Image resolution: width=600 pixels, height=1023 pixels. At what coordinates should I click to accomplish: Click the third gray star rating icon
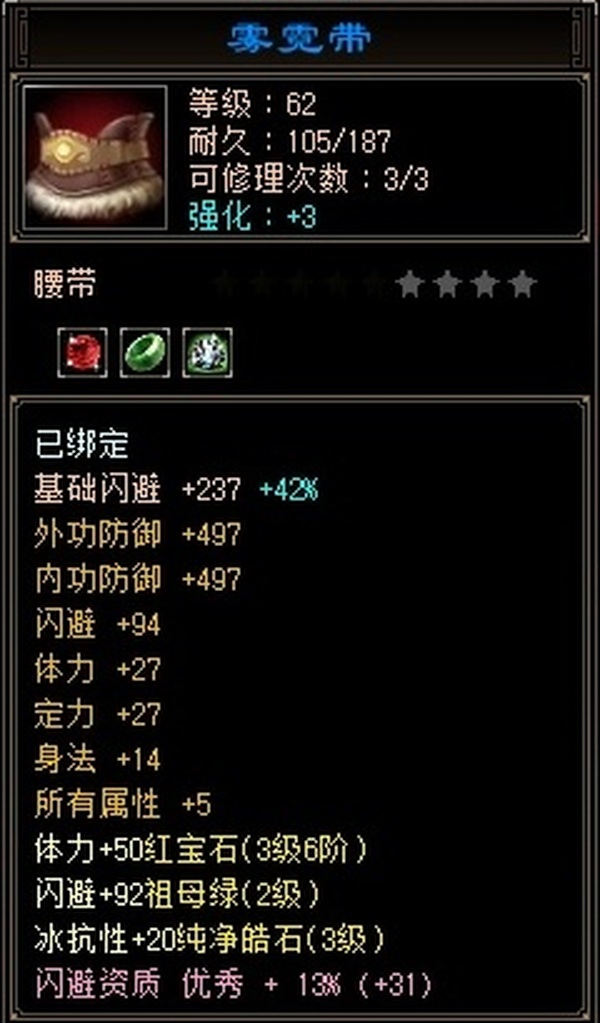click(485, 285)
